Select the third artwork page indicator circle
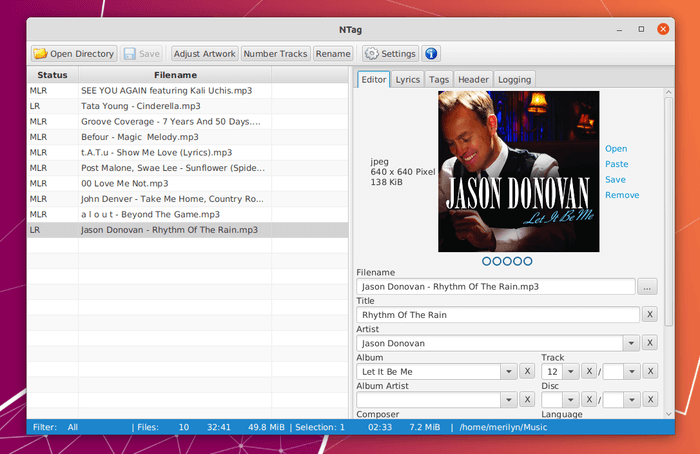700x454 pixels. tap(507, 261)
